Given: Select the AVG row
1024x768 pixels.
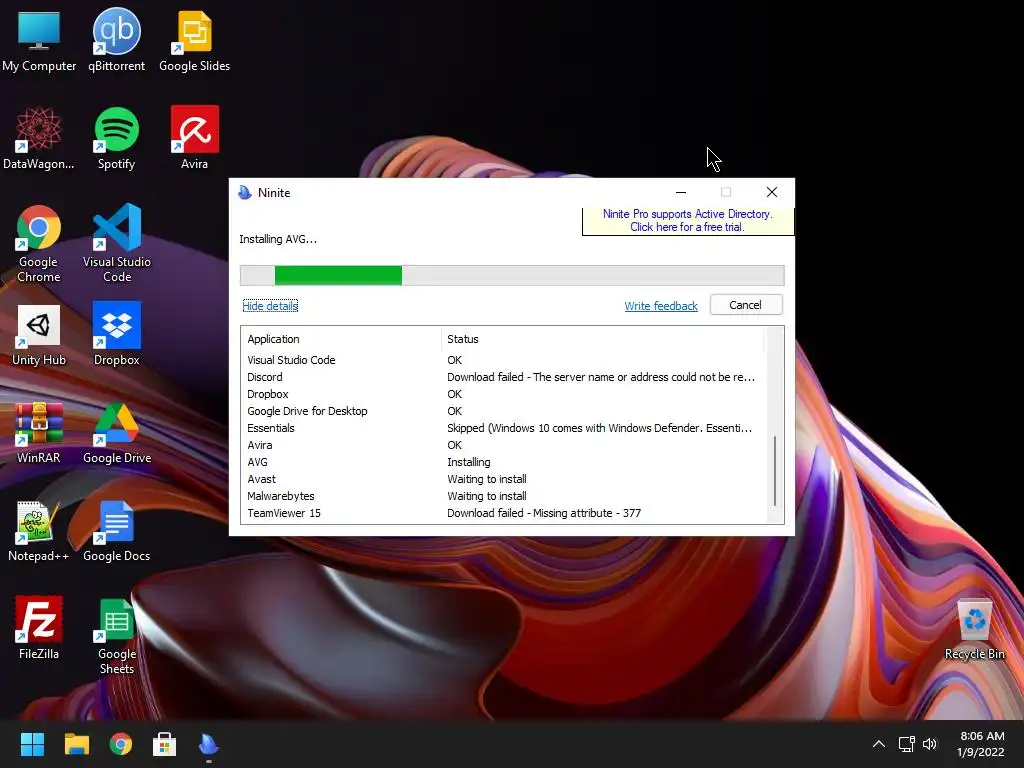Looking at the screenshot, I should 503,462.
